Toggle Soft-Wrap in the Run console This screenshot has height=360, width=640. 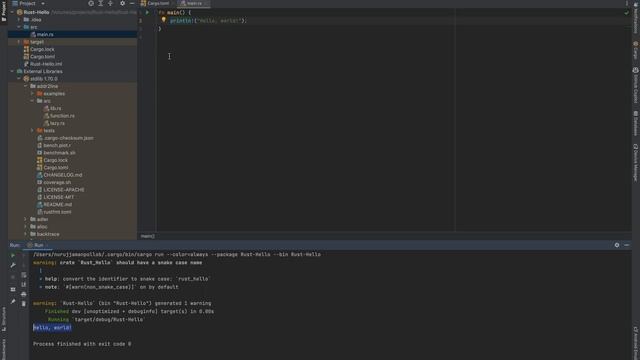click(x=24, y=275)
